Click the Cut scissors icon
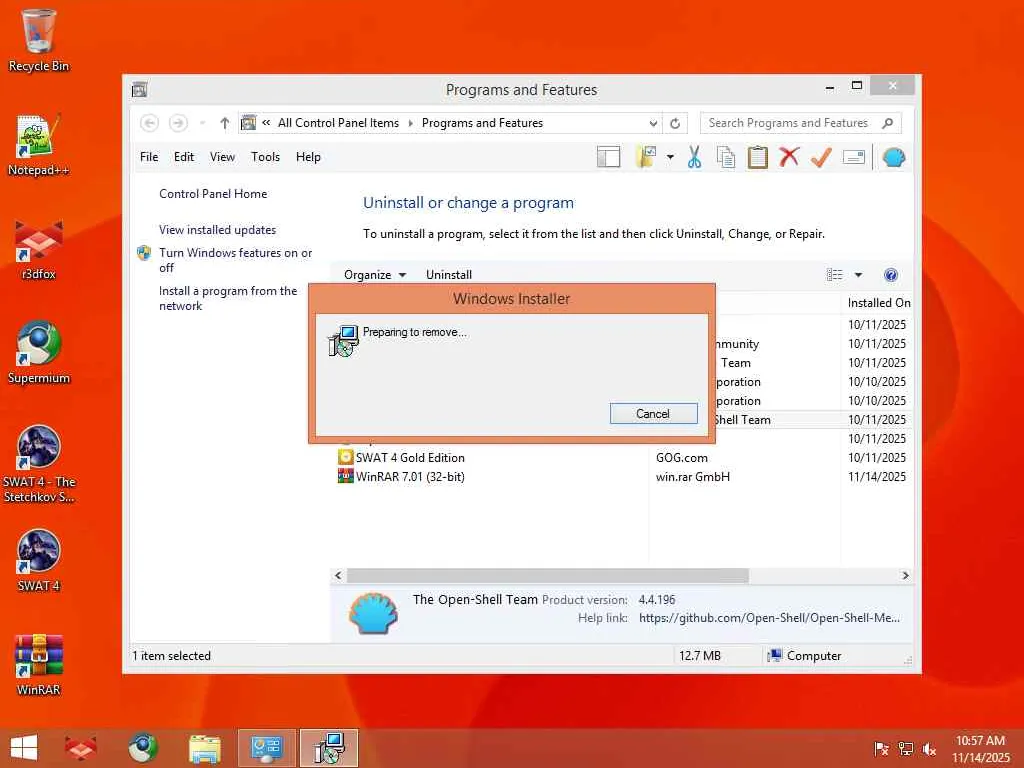 (694, 157)
